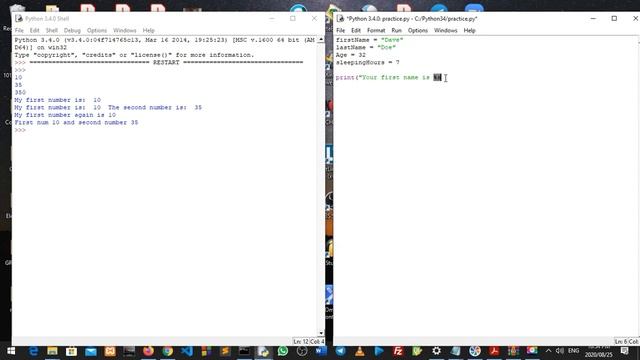Click practice.py editor title bar icon
This screenshot has height=360, width=640.
(340, 18)
